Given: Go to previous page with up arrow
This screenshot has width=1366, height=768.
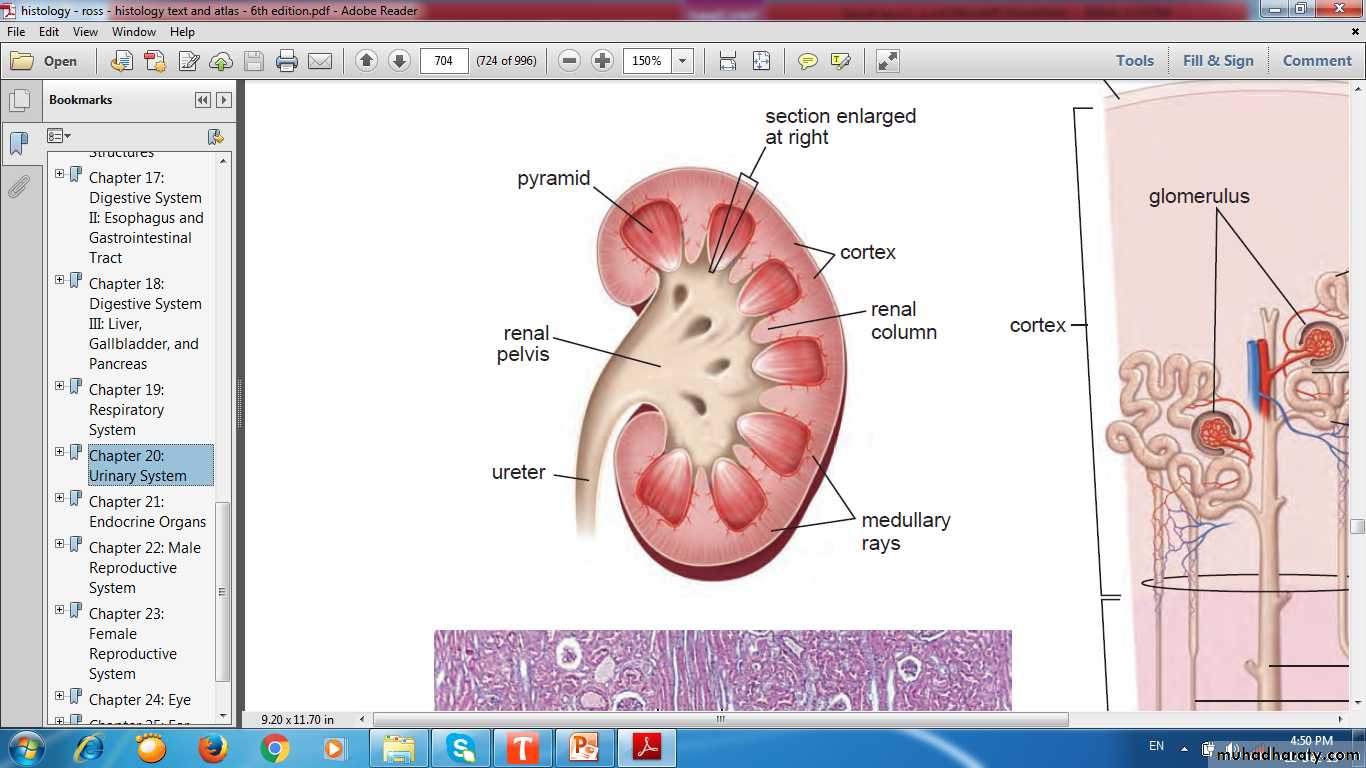Looking at the screenshot, I should [366, 61].
